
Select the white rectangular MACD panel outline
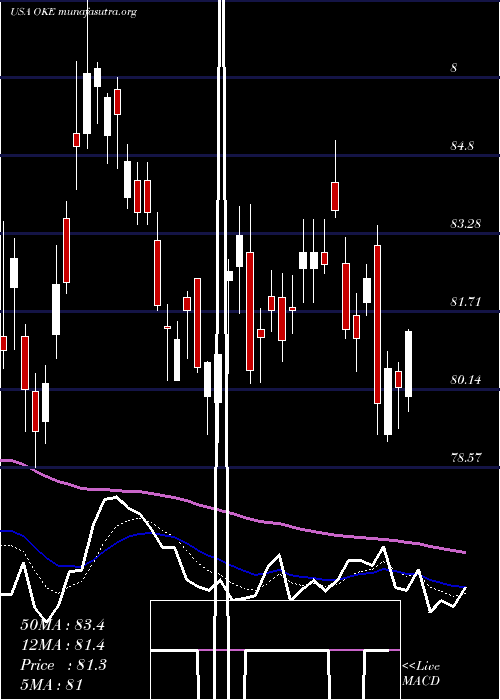[275, 650]
